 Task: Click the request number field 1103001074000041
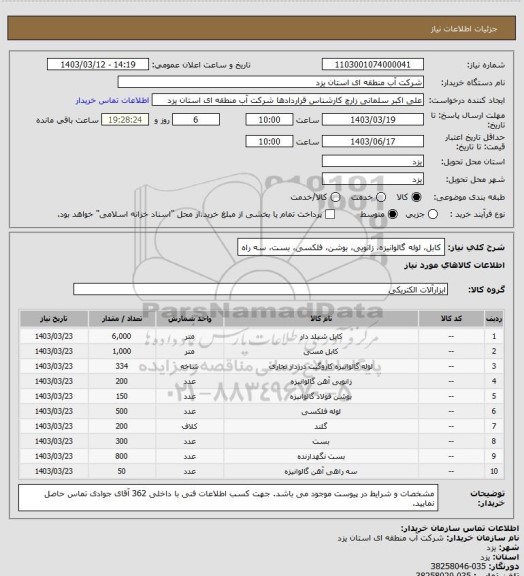[373, 65]
